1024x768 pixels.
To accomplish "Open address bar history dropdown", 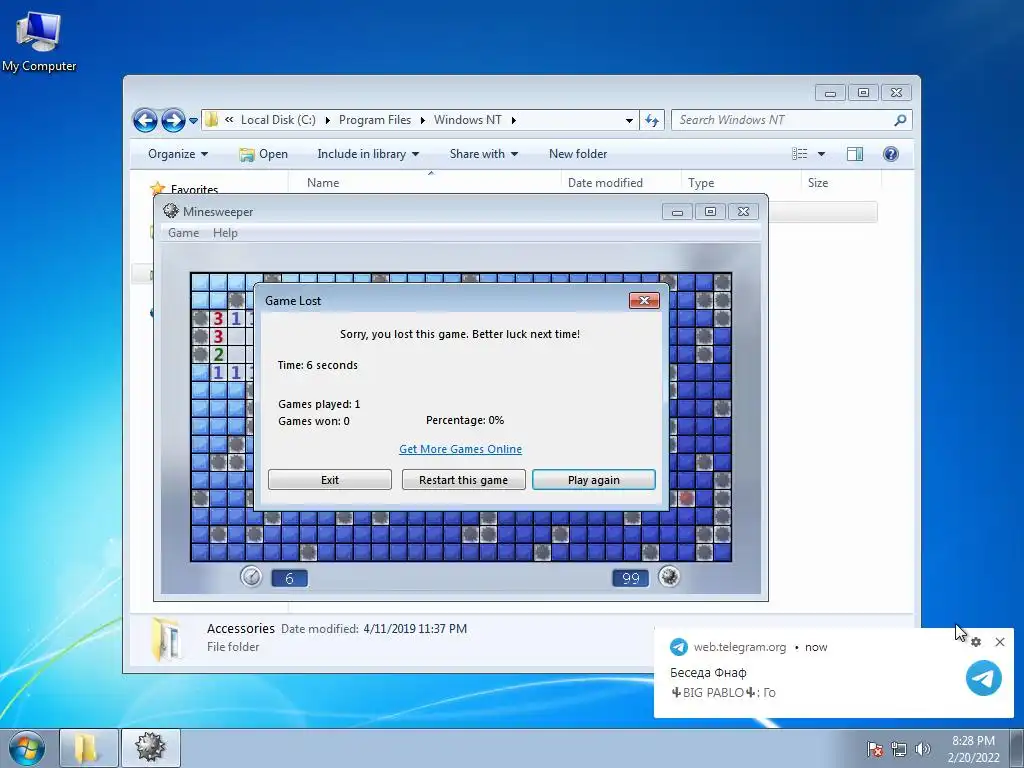I will pyautogui.click(x=629, y=120).
